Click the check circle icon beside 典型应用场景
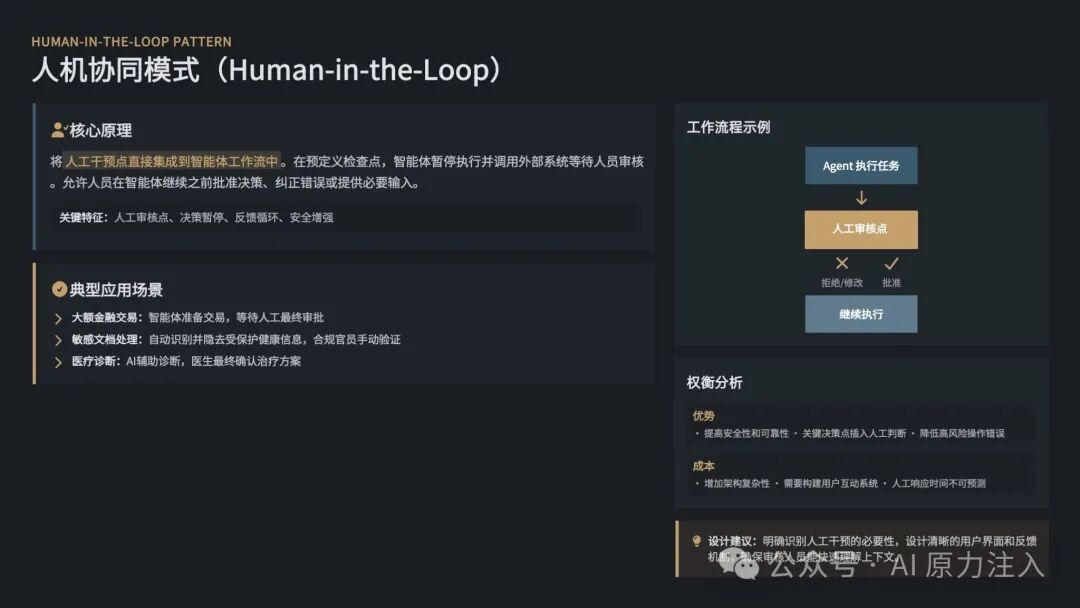The height and width of the screenshot is (608, 1080). [x=59, y=289]
